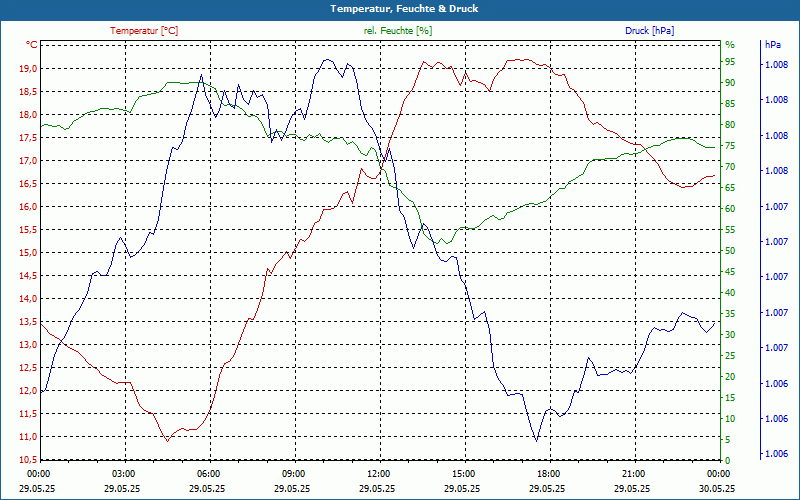800x500 pixels.
Task: Click green humidity axis value "60"
Action: (730, 209)
